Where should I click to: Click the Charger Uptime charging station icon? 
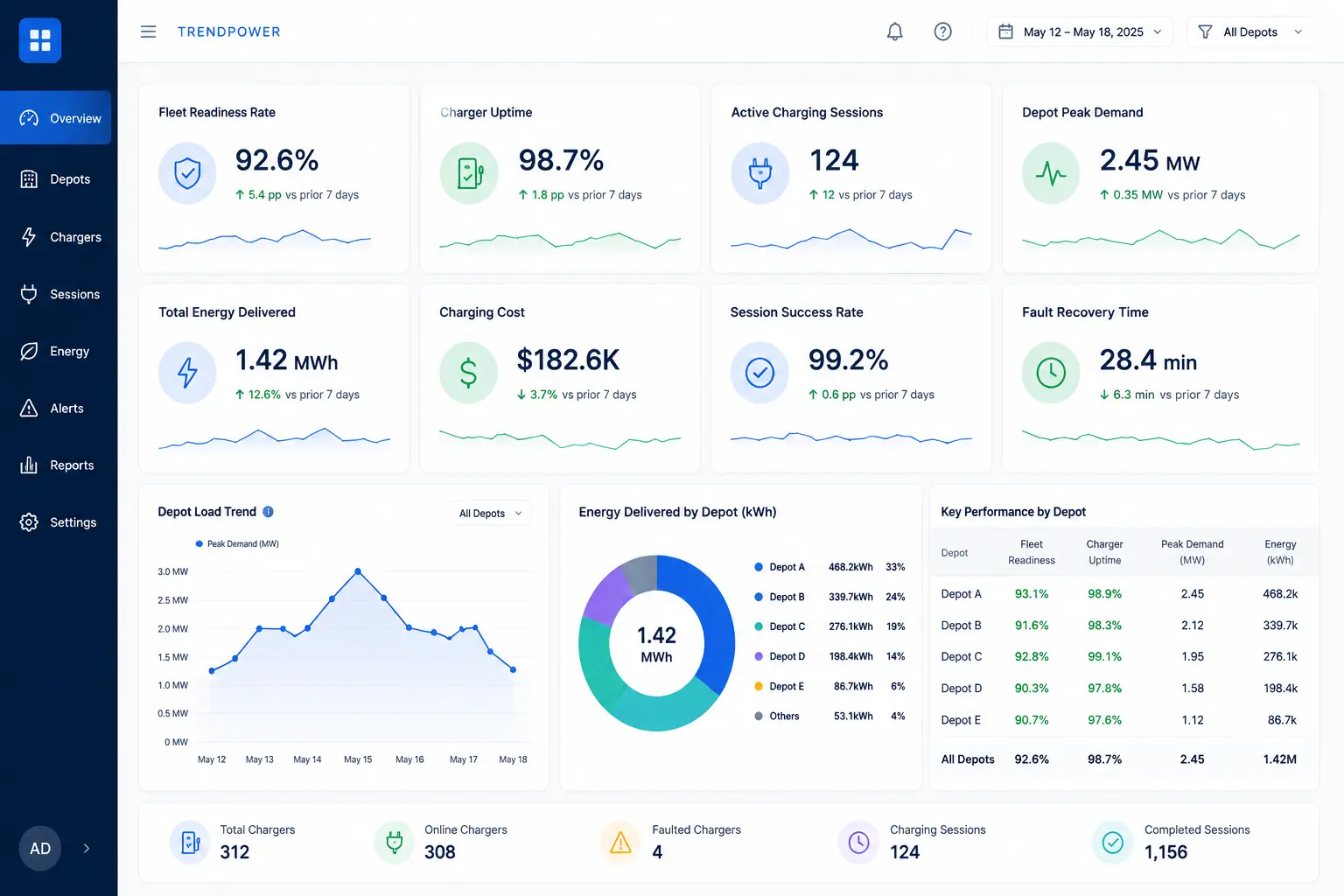[469, 173]
